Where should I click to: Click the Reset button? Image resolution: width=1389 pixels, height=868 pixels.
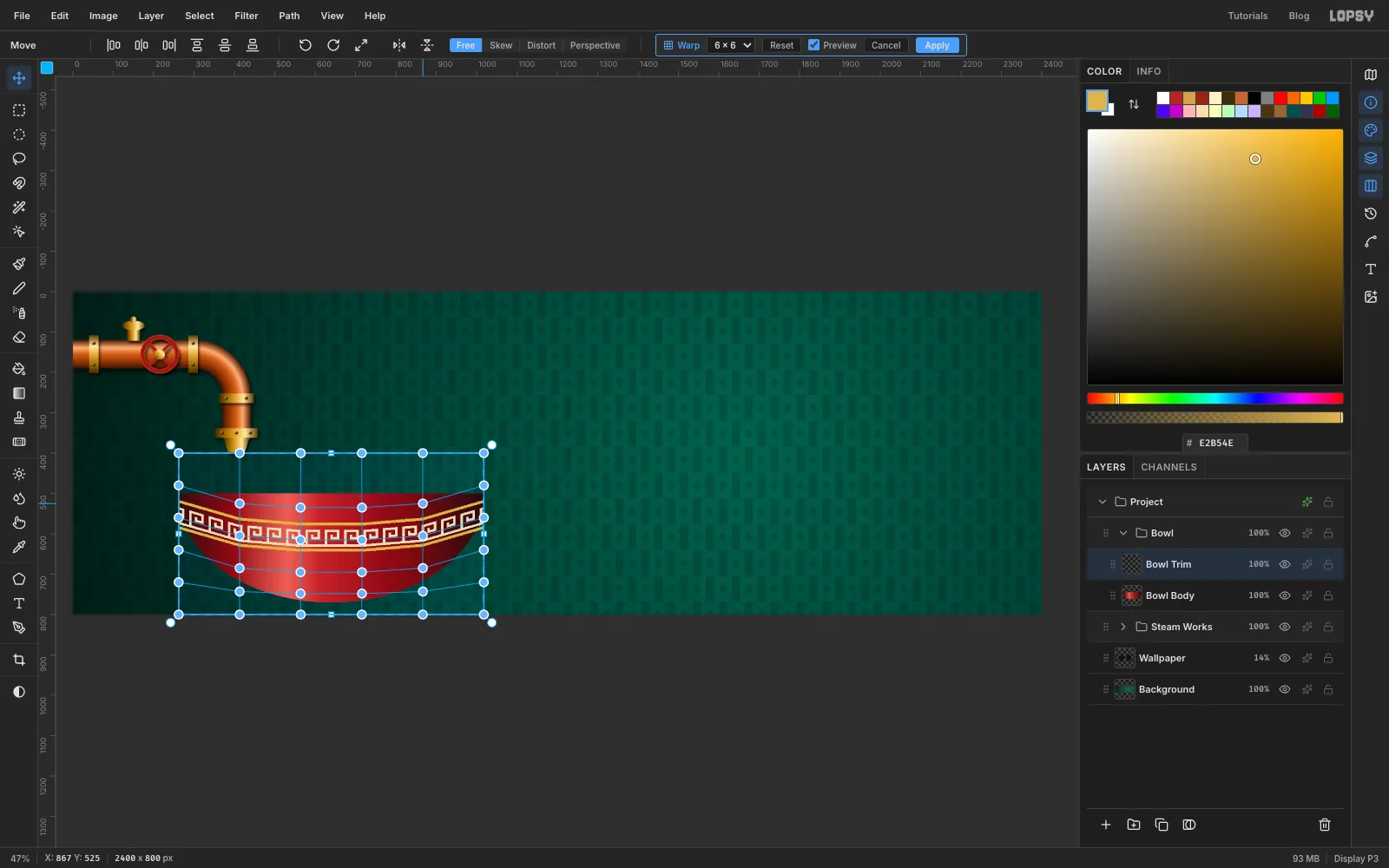coord(781,45)
